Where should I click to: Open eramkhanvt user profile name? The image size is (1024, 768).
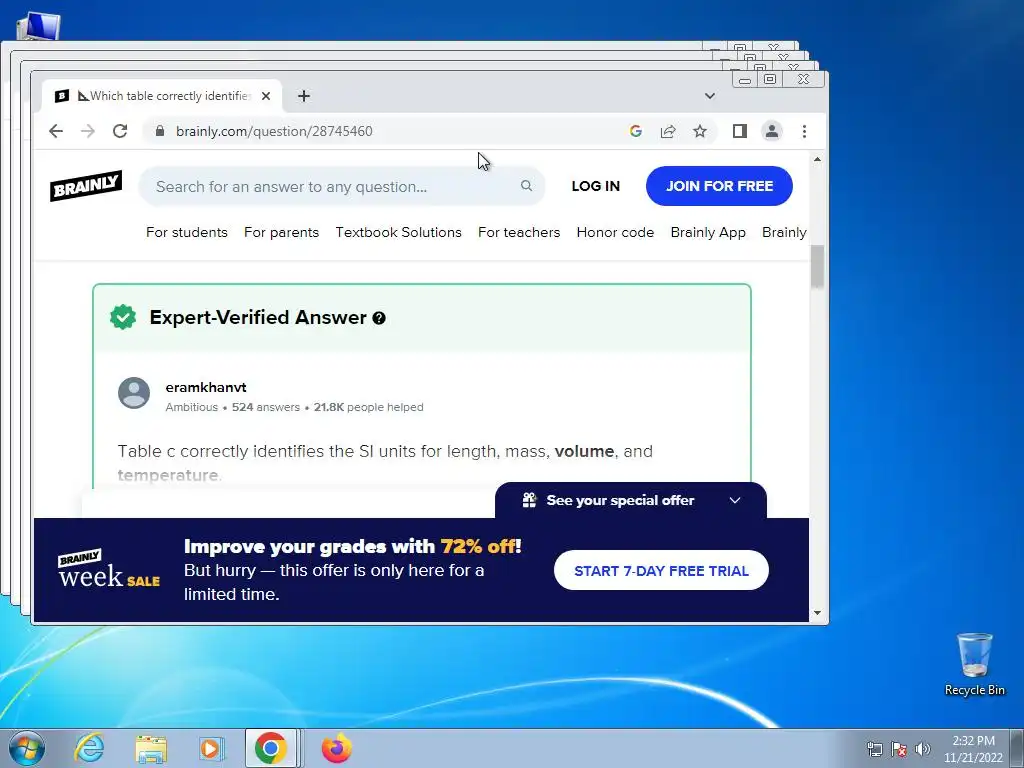click(206, 387)
